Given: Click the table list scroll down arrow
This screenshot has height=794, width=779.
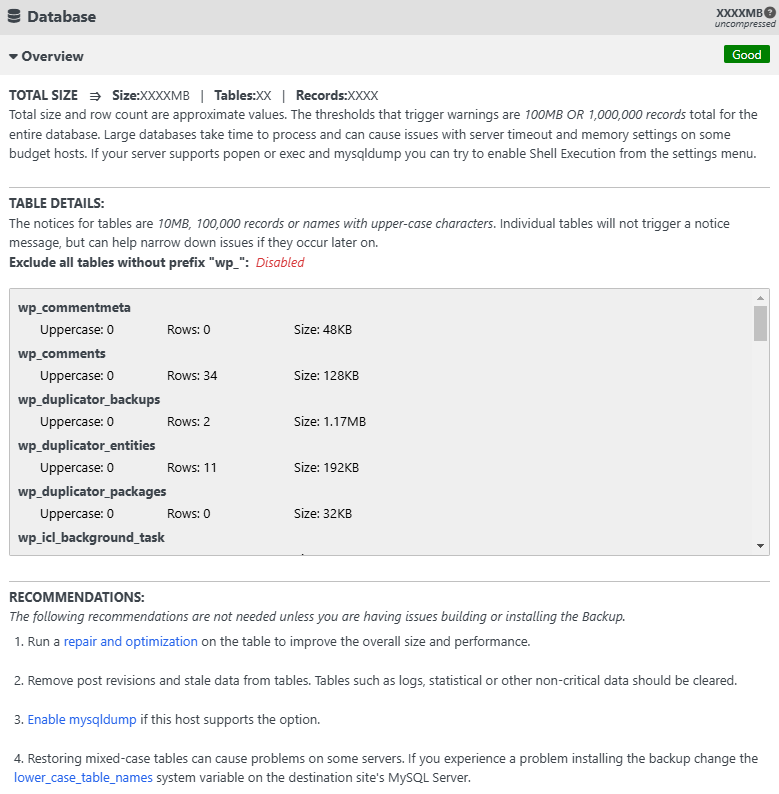Looking at the screenshot, I should [761, 546].
